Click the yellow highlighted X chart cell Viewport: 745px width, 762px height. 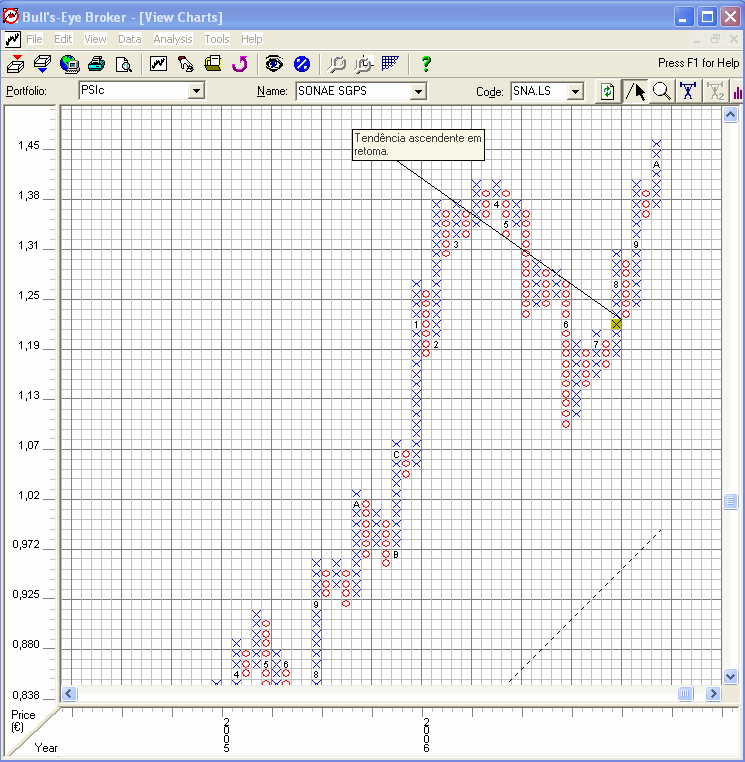(616, 324)
